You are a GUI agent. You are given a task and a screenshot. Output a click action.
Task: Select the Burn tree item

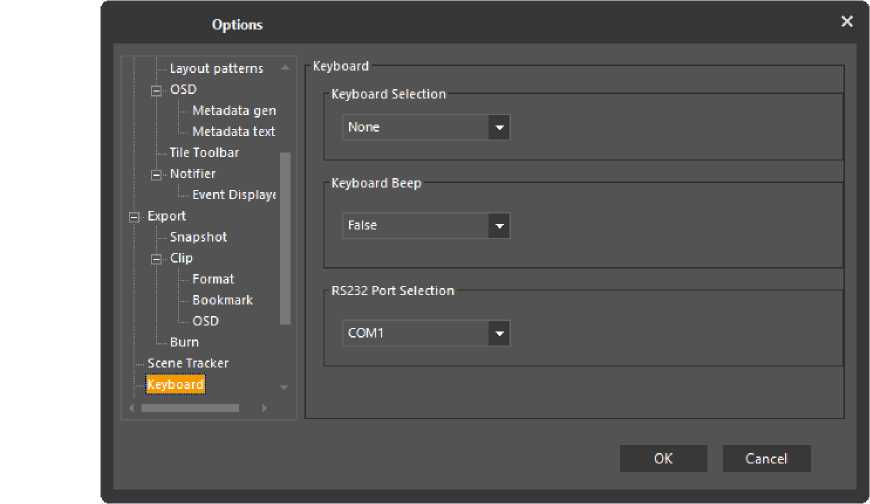click(x=184, y=342)
